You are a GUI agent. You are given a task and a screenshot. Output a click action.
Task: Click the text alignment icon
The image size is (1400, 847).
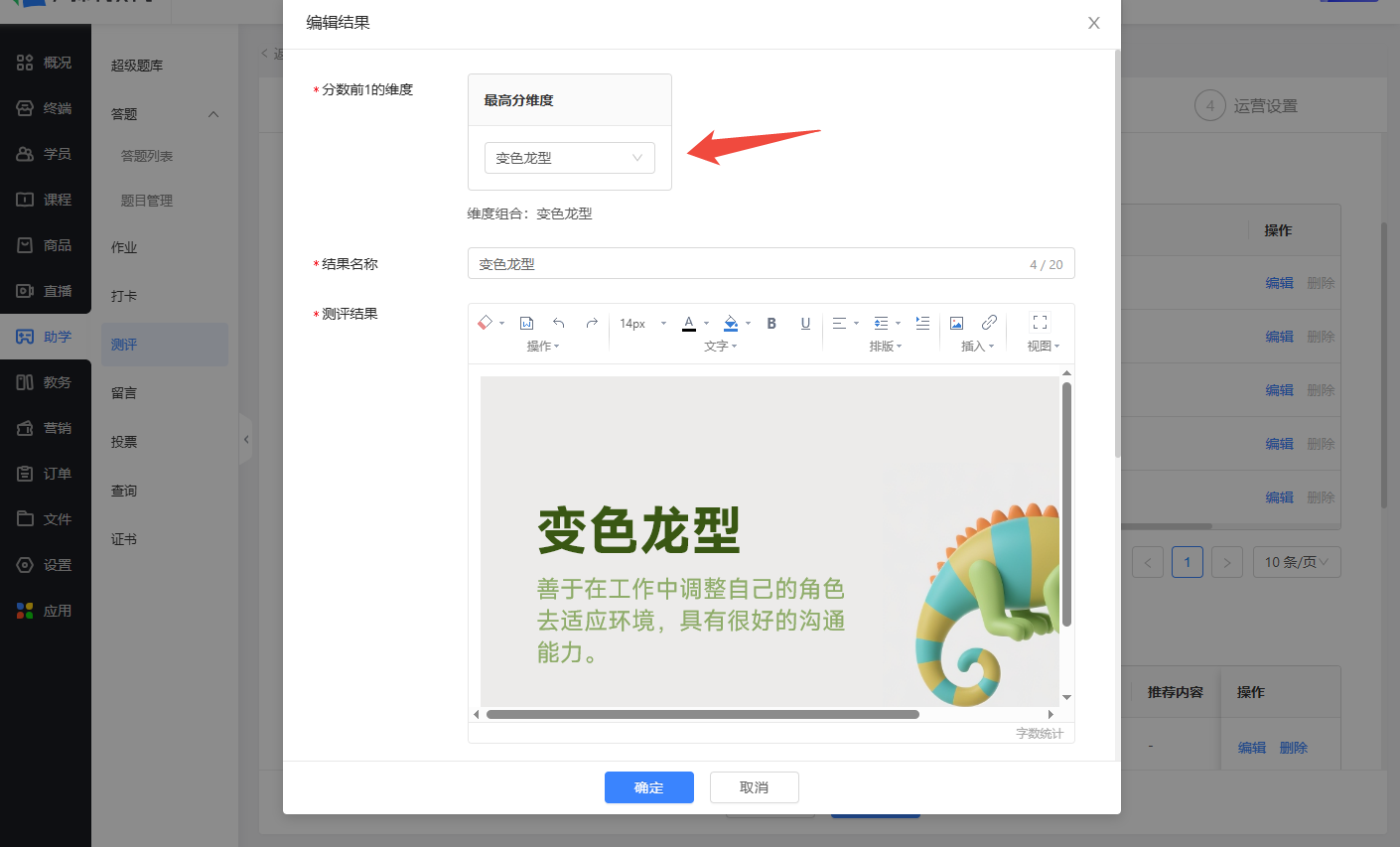click(839, 323)
